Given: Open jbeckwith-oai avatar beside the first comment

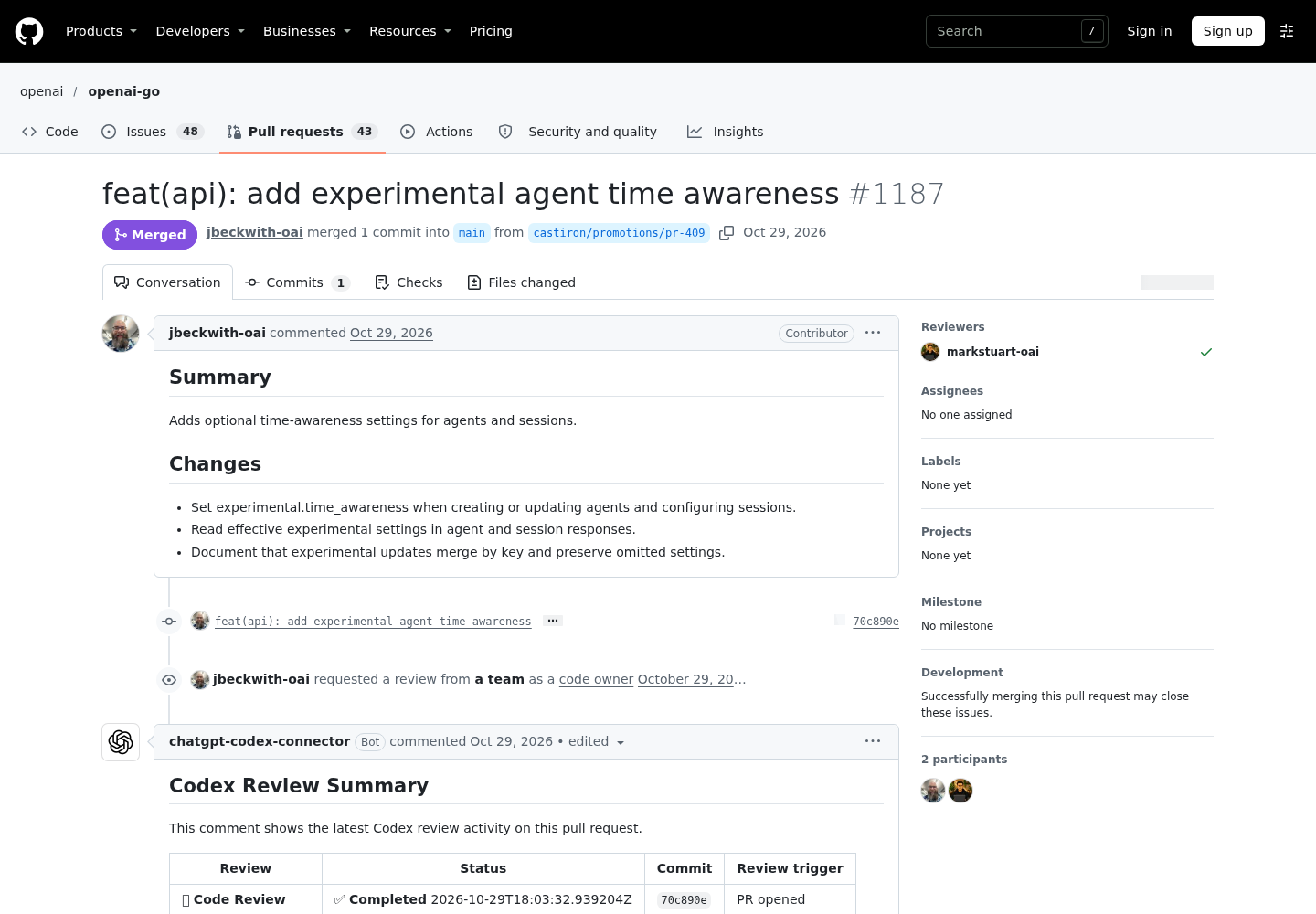Looking at the screenshot, I should tap(121, 334).
